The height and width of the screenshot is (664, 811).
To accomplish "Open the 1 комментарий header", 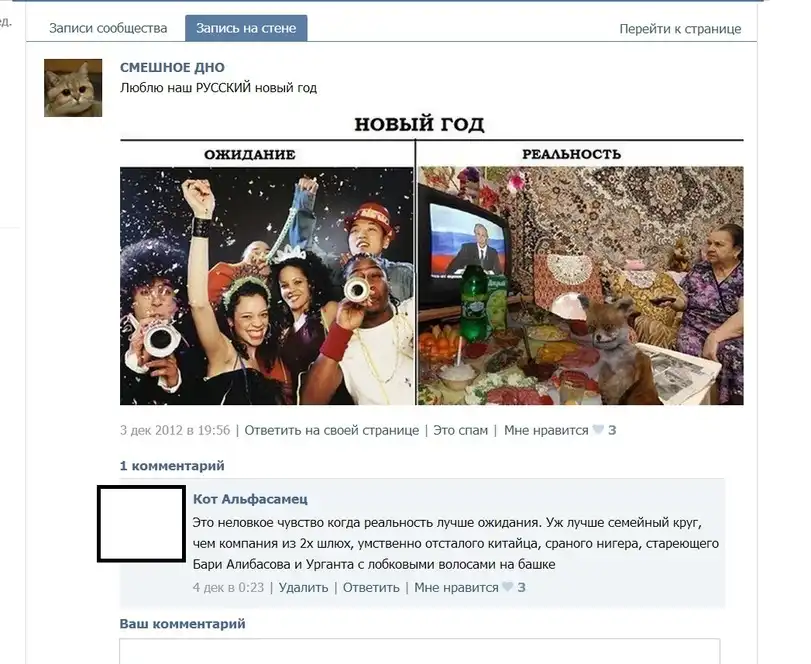I will 172,466.
